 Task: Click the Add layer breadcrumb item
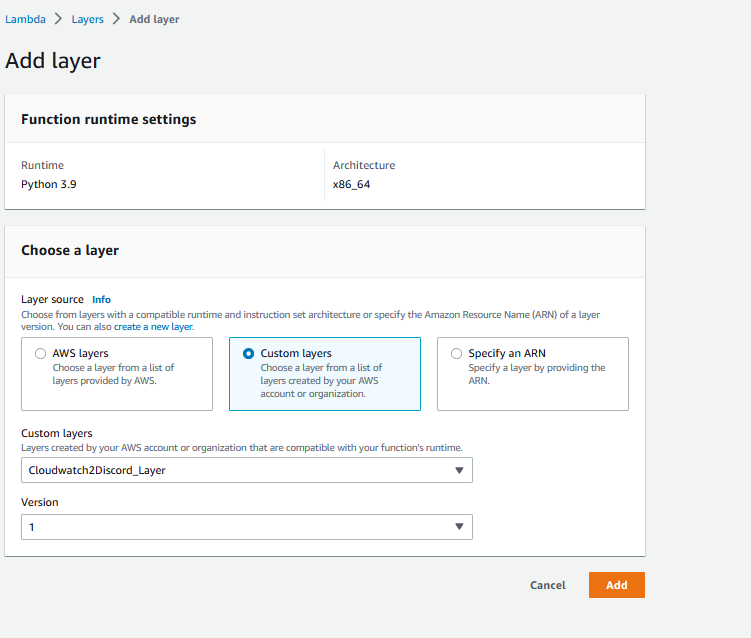153,19
